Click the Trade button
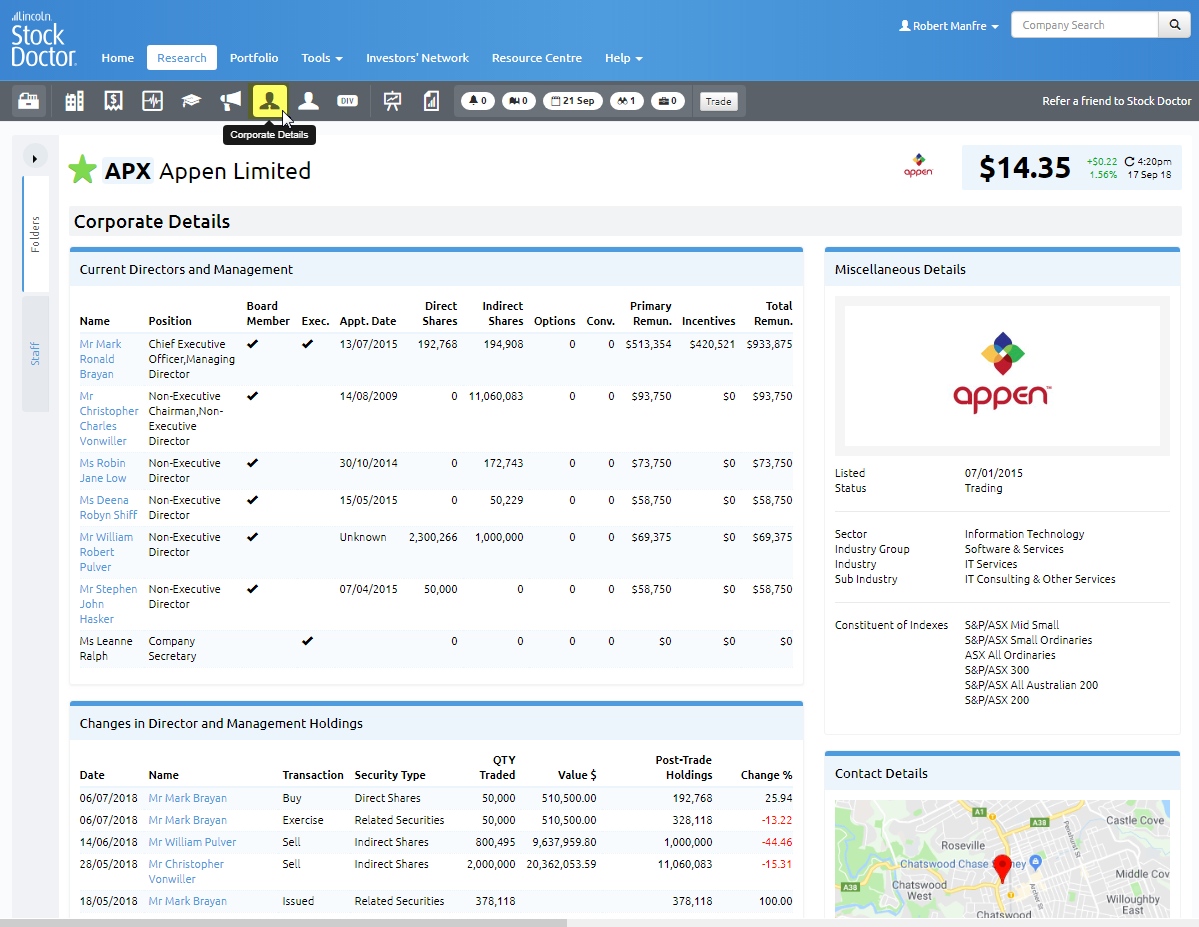1199x927 pixels. pyautogui.click(x=718, y=101)
